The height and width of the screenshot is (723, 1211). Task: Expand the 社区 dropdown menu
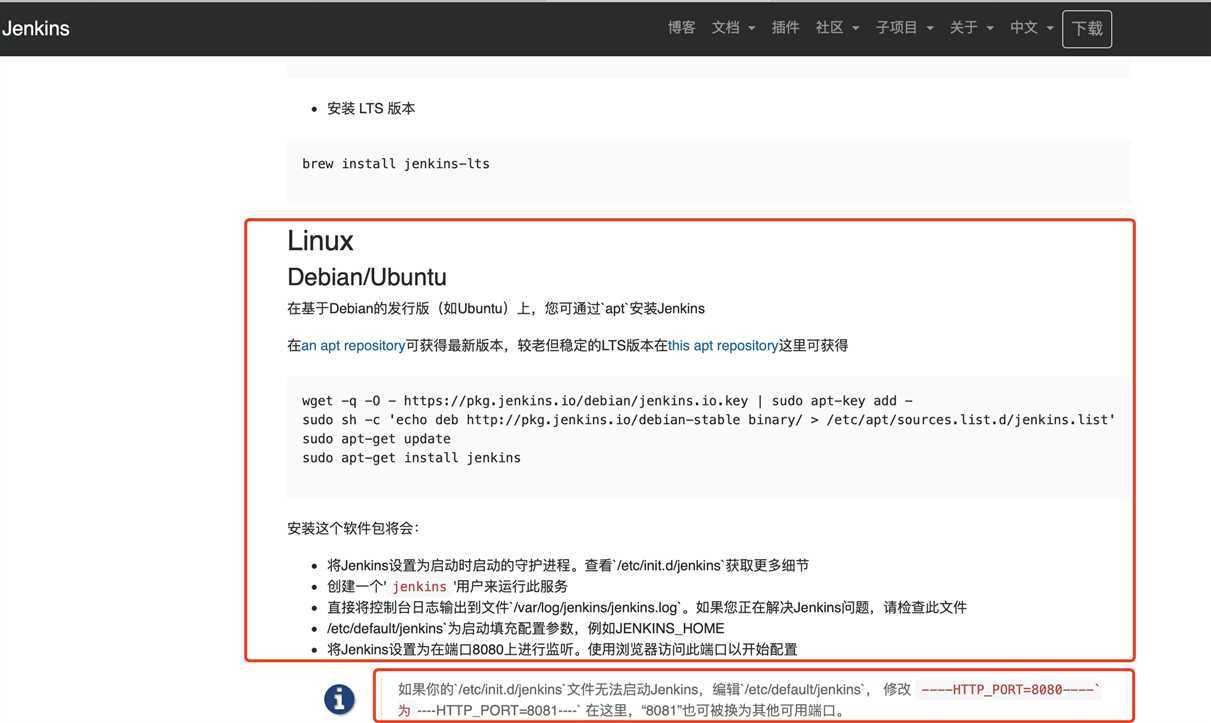837,28
